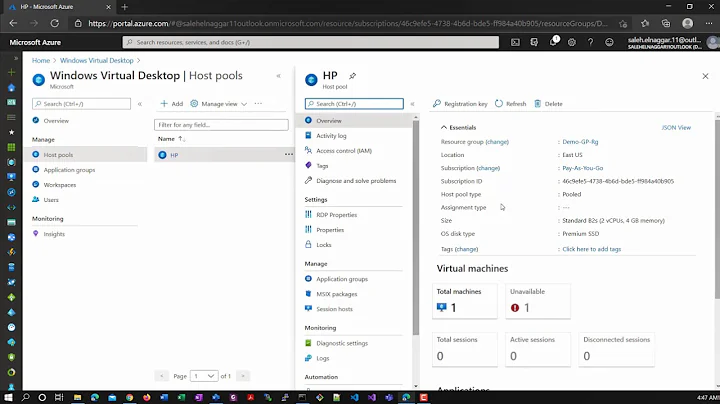Click the Total machines tile
The image size is (720, 404).
(465, 301)
